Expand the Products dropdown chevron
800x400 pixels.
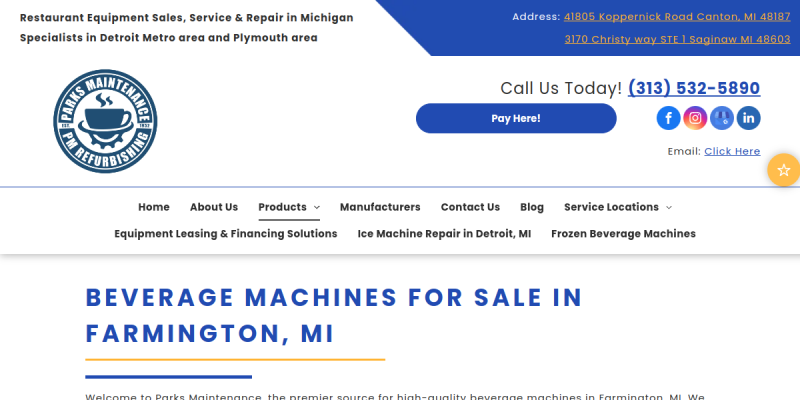317,207
